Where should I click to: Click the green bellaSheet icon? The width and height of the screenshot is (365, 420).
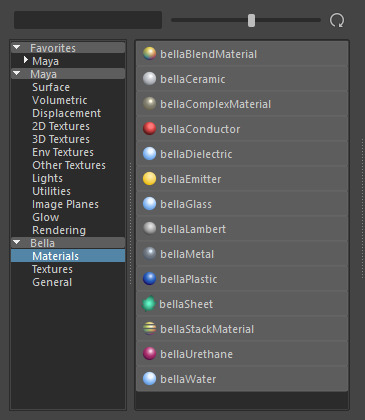[x=149, y=304]
